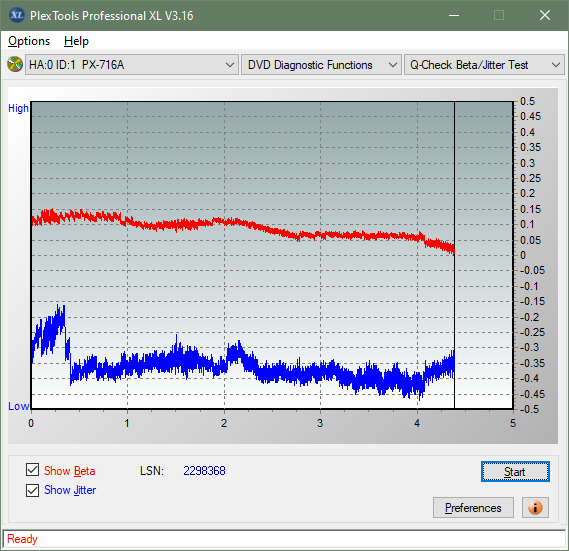Click the disc drive icon
This screenshot has width=569, height=551.
[x=15, y=64]
